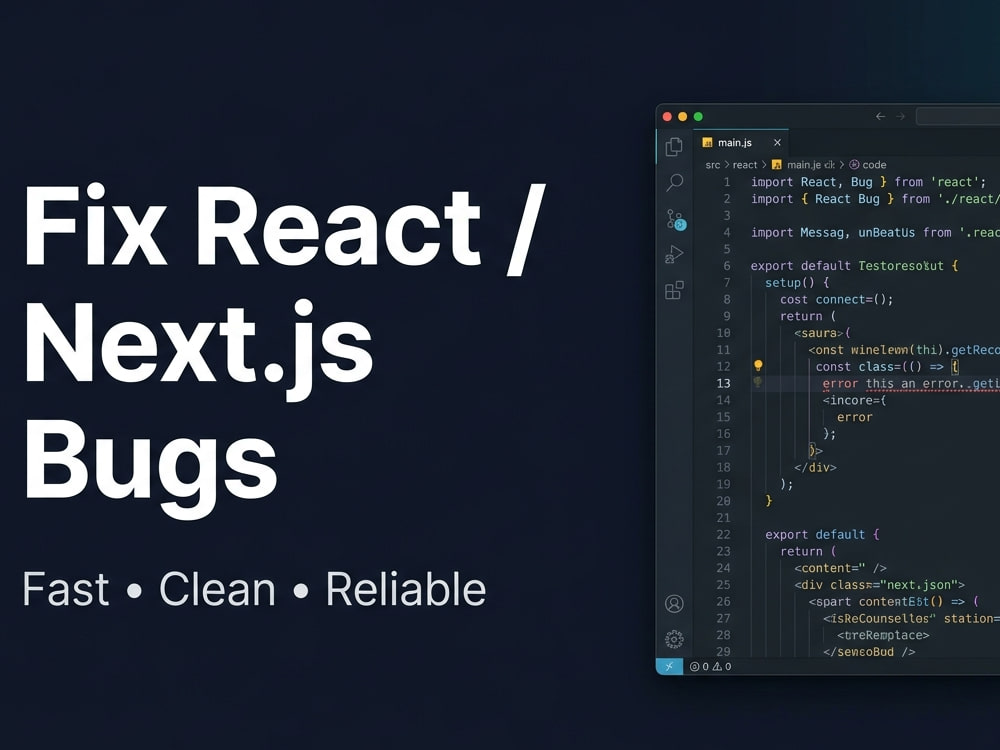Click the 'cost connect=();' code line

pos(837,299)
